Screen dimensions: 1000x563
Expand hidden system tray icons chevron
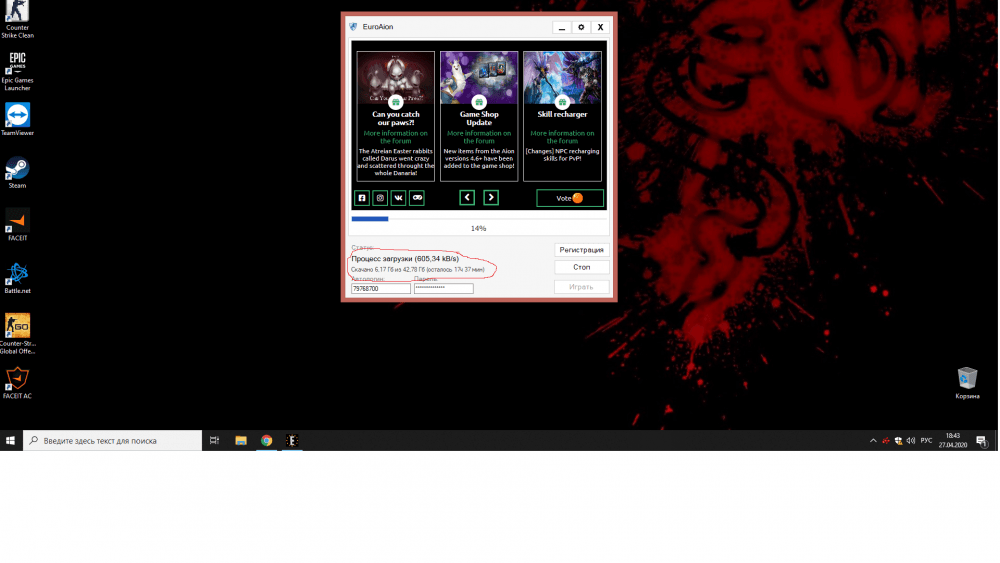(x=873, y=441)
